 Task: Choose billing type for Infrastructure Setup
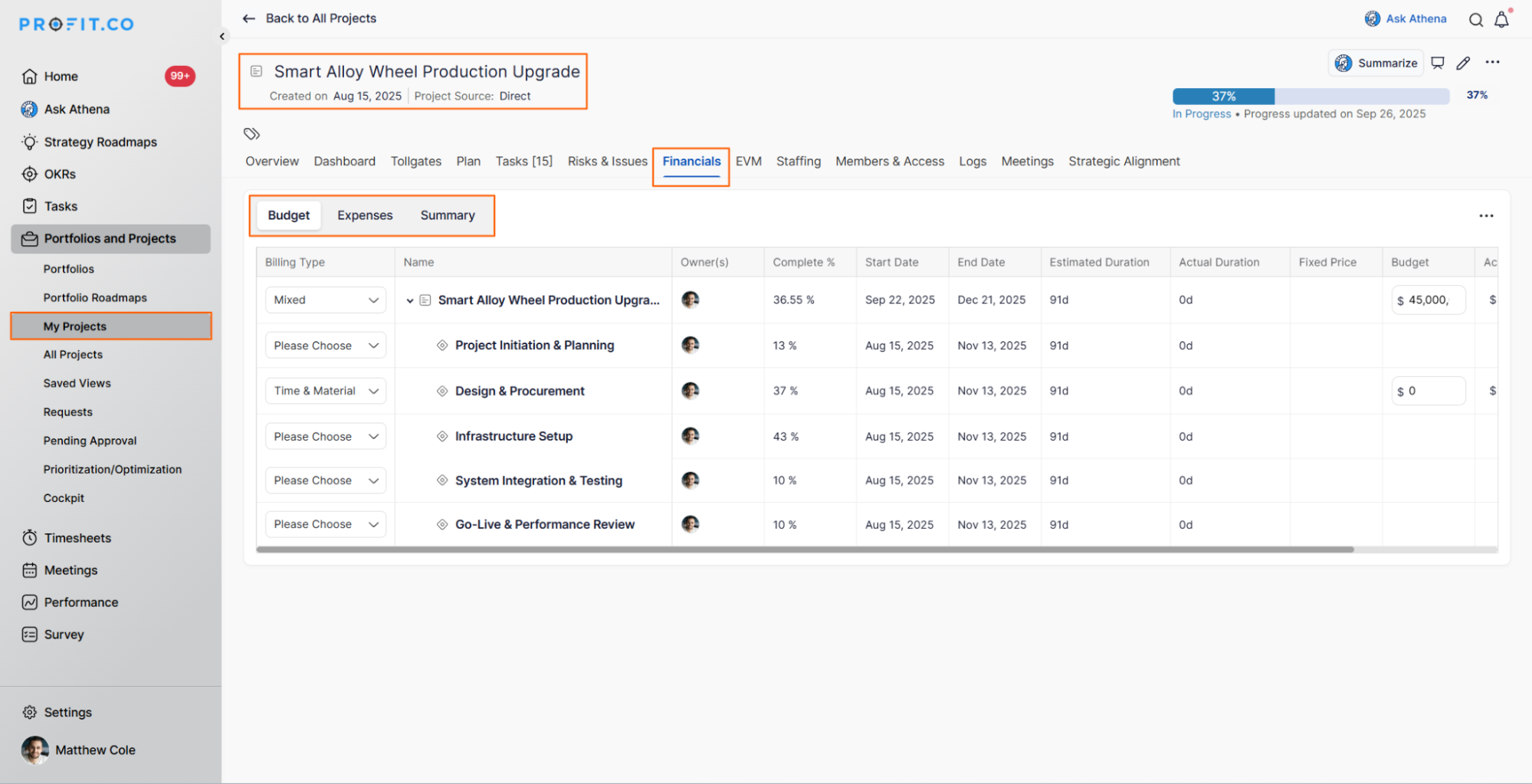coord(326,436)
